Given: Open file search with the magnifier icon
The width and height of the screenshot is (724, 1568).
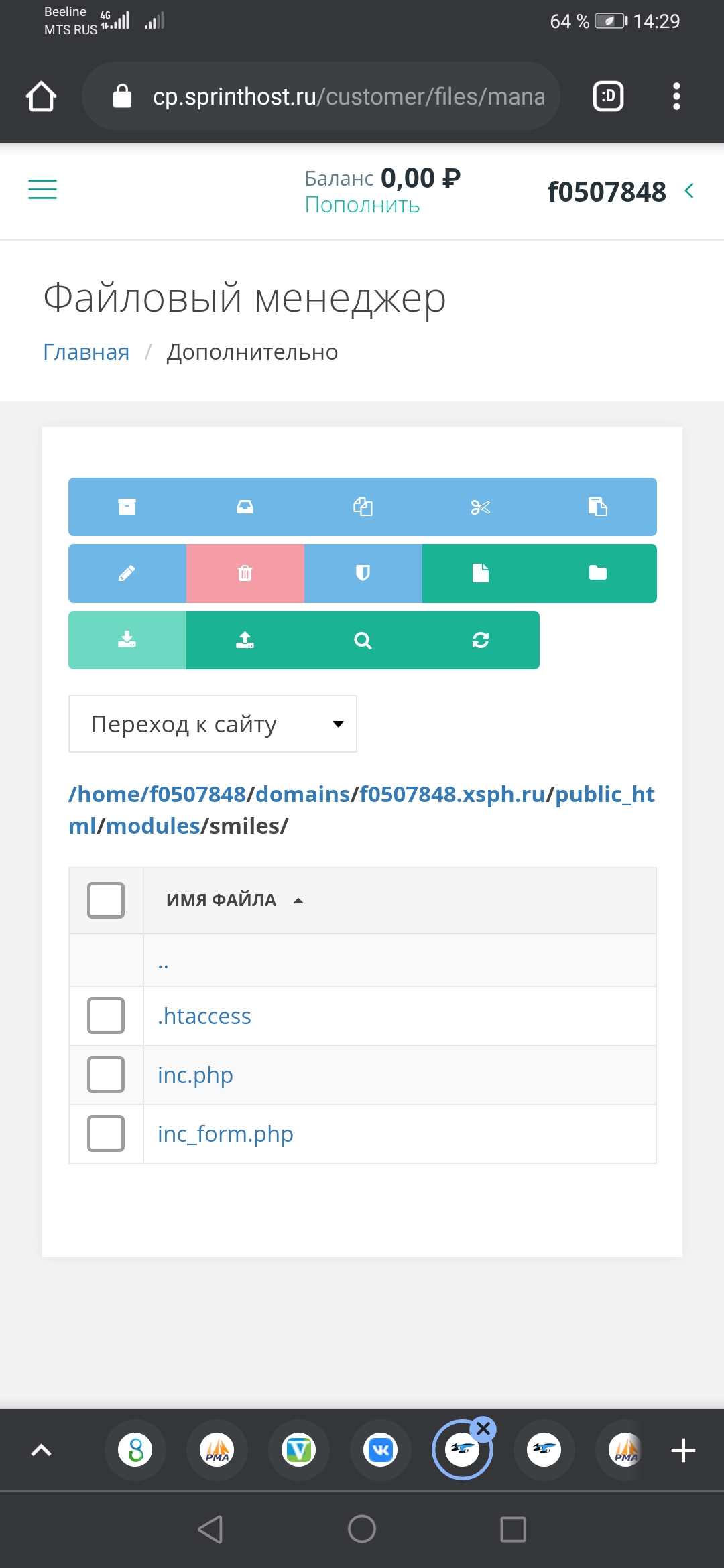Looking at the screenshot, I should (363, 640).
